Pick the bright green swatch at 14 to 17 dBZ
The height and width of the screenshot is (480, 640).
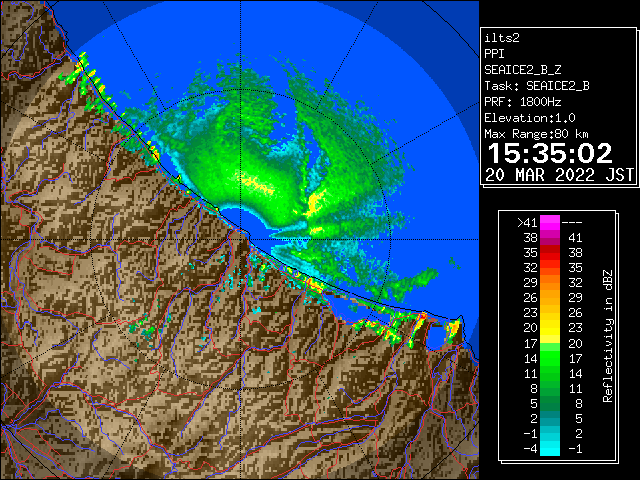pyautogui.click(x=550, y=358)
